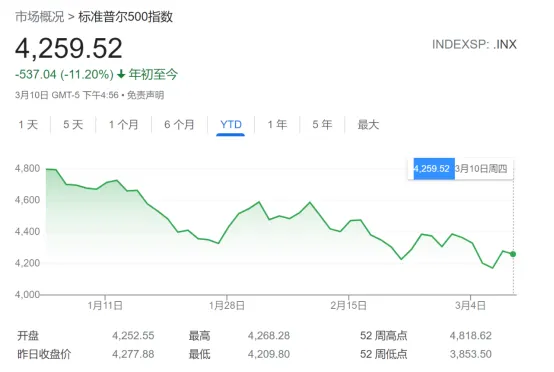Screen dimensions: 554x372
Task: Click the 4,600 y-axis label
Action: click(28, 200)
